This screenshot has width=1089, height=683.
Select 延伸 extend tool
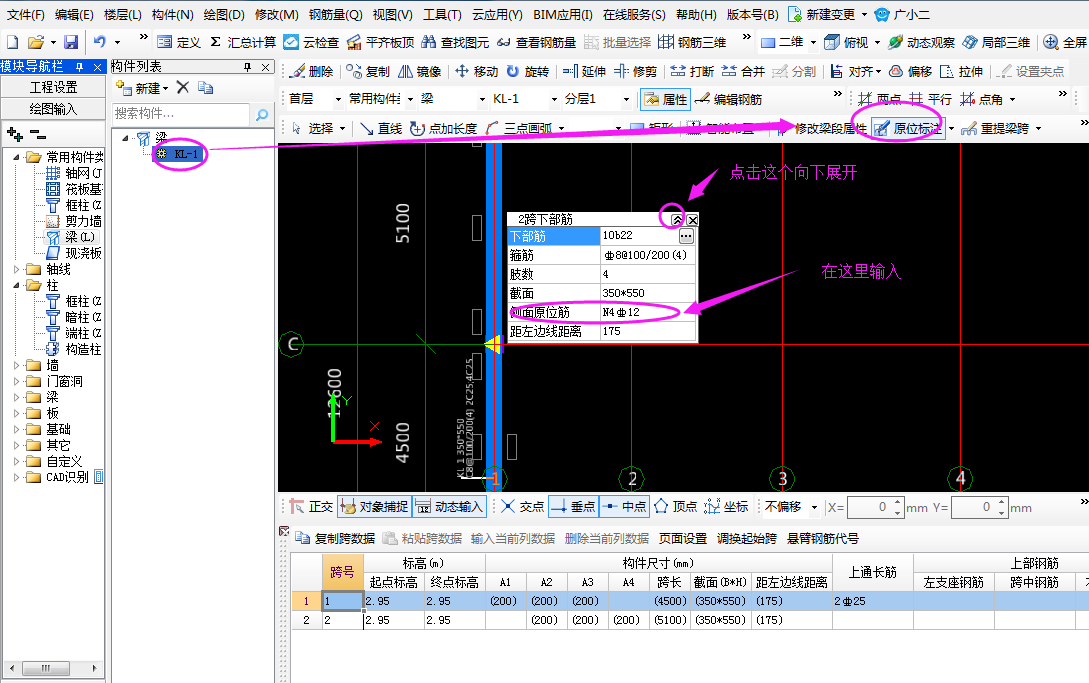click(584, 72)
